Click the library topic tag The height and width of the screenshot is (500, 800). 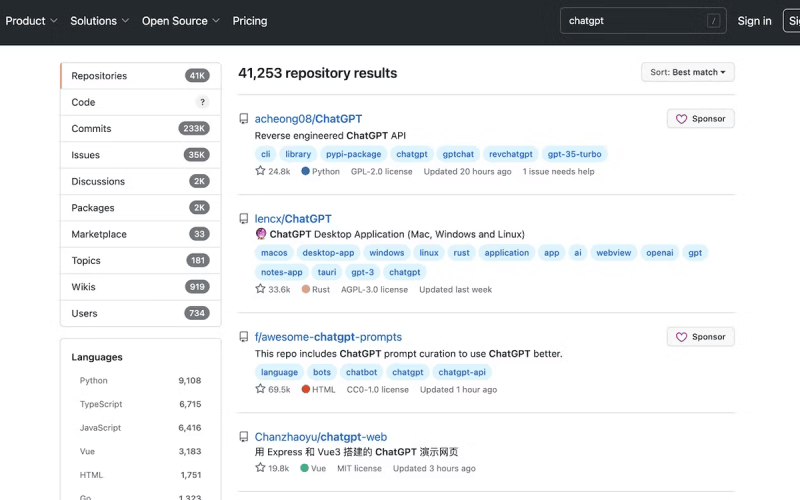coord(298,154)
